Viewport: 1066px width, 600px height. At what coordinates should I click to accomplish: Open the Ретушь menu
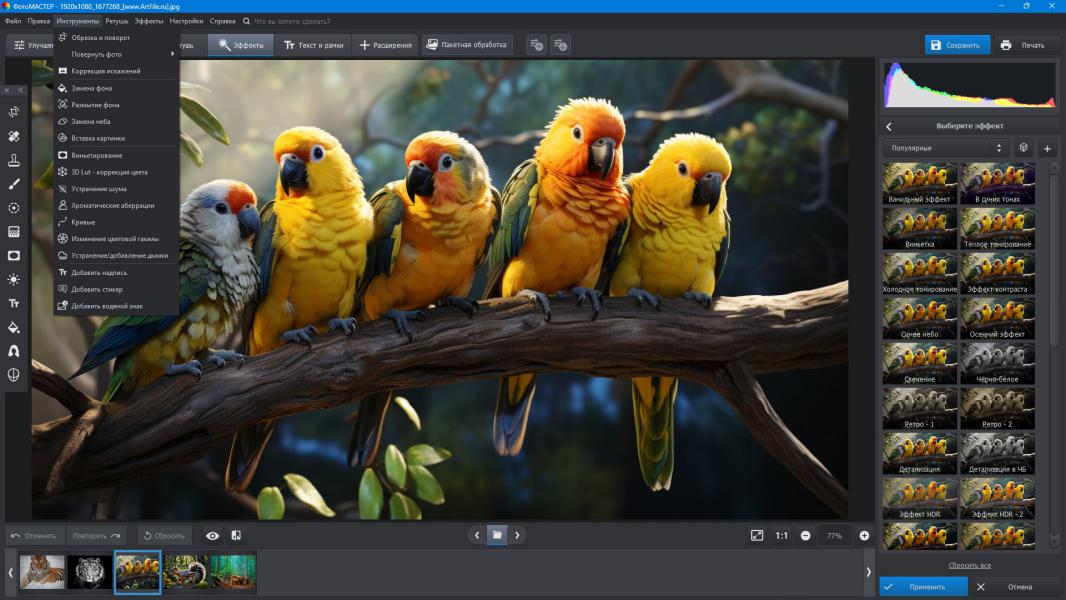pyautogui.click(x=116, y=21)
